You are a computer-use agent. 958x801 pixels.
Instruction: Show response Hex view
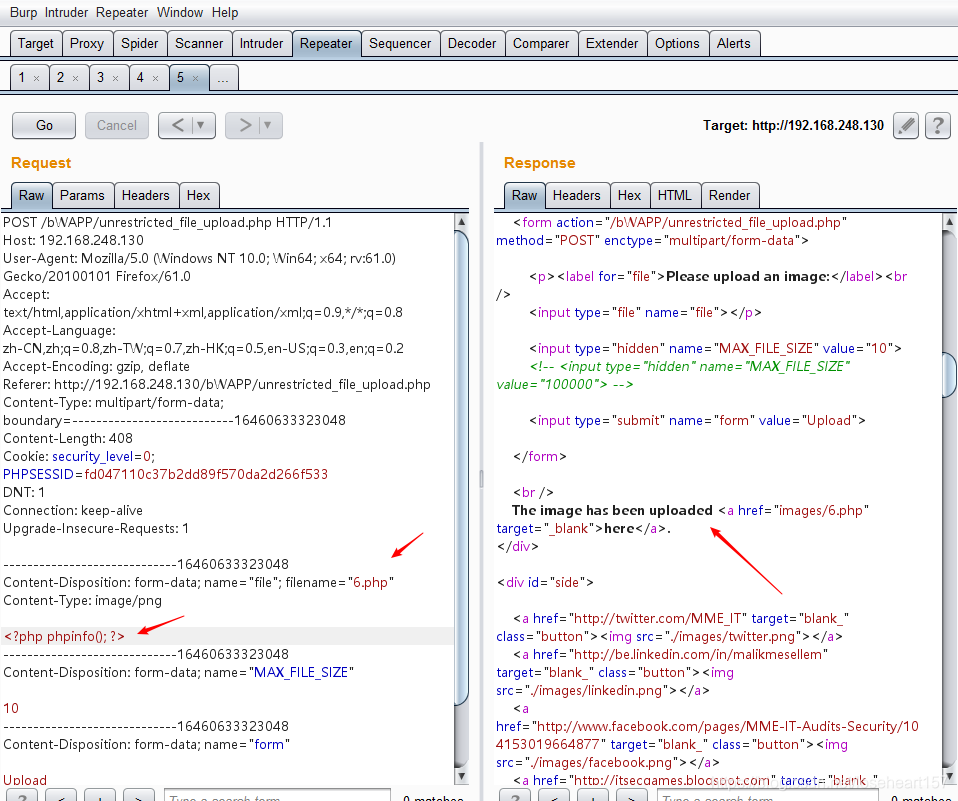point(629,196)
